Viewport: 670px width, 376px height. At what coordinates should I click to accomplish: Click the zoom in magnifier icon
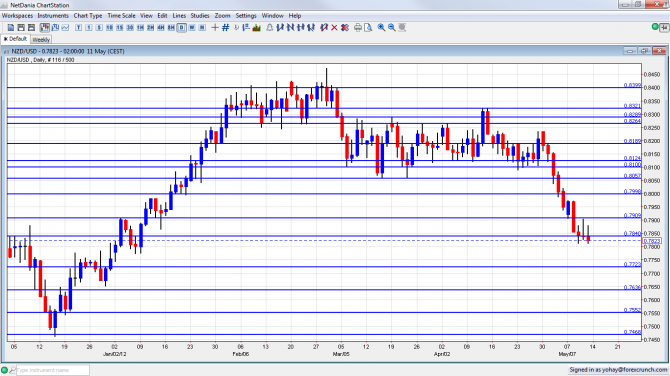[381, 27]
